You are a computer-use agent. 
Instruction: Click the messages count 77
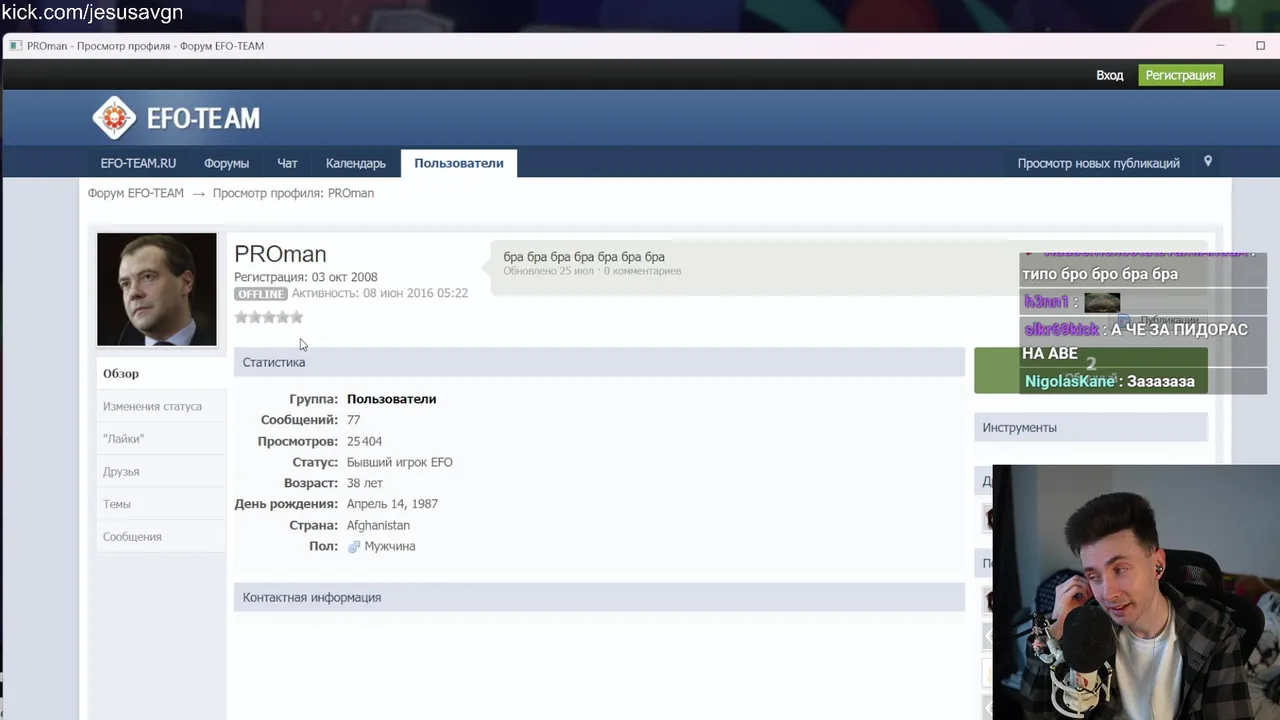click(x=353, y=420)
